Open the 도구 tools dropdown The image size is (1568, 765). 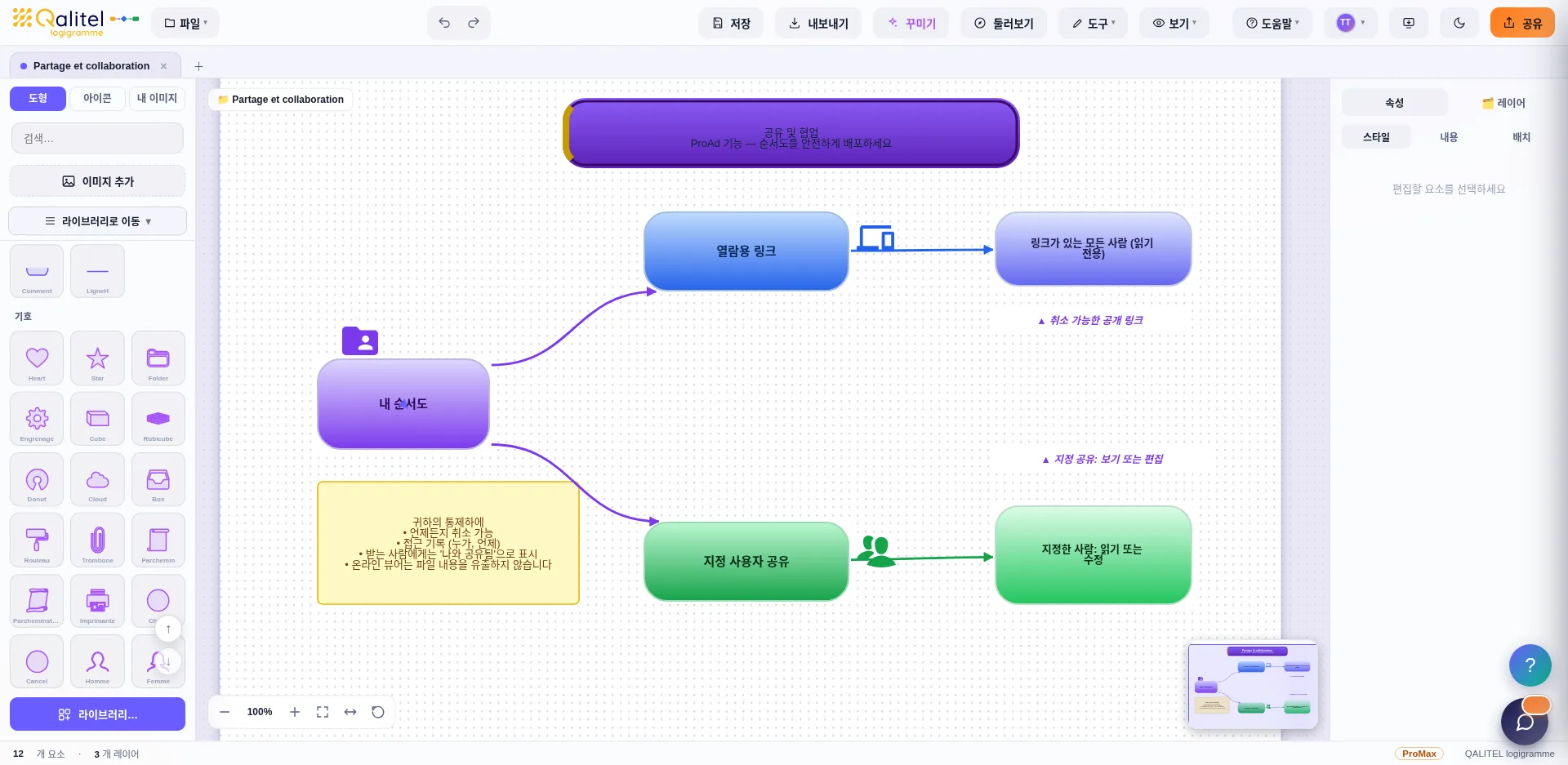pos(1094,23)
